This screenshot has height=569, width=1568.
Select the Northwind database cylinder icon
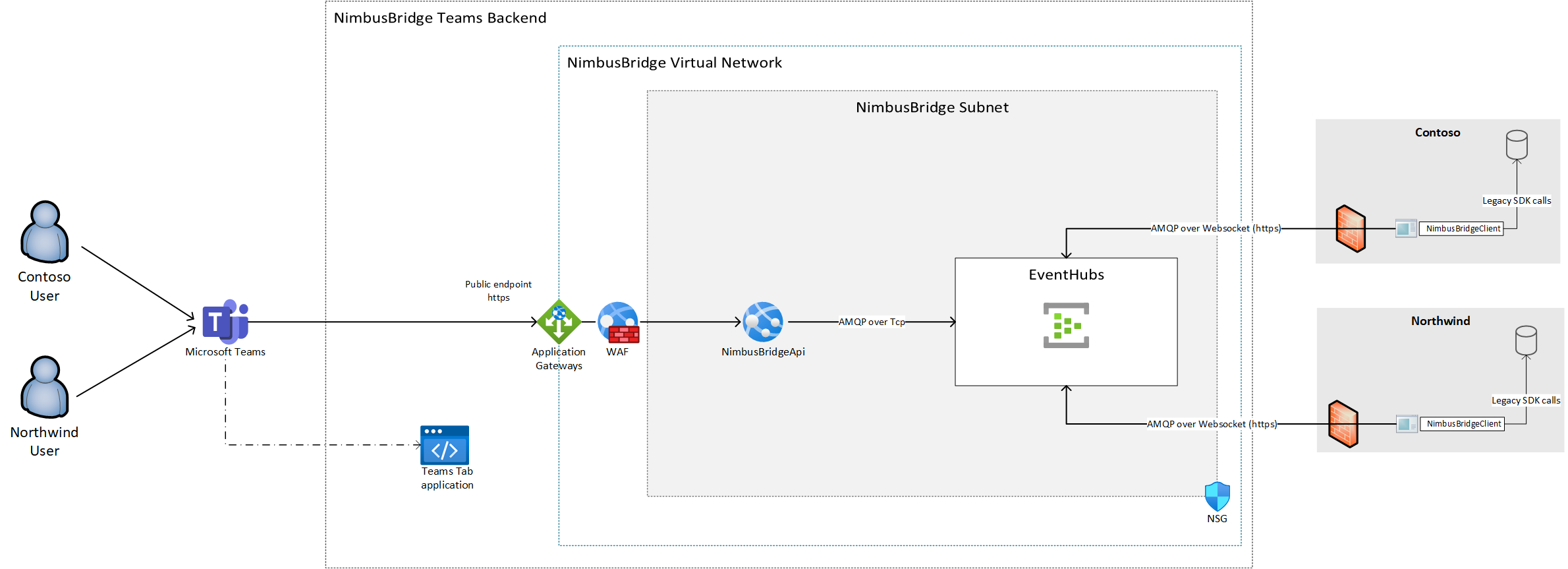[x=1526, y=340]
